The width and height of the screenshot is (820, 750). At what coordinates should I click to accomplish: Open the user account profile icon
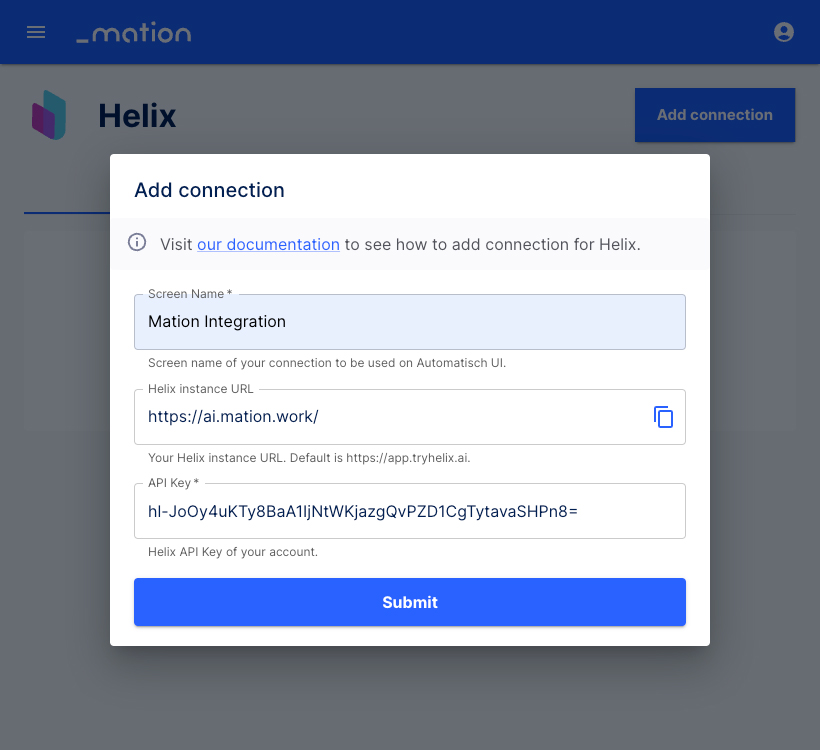pyautogui.click(x=783, y=32)
